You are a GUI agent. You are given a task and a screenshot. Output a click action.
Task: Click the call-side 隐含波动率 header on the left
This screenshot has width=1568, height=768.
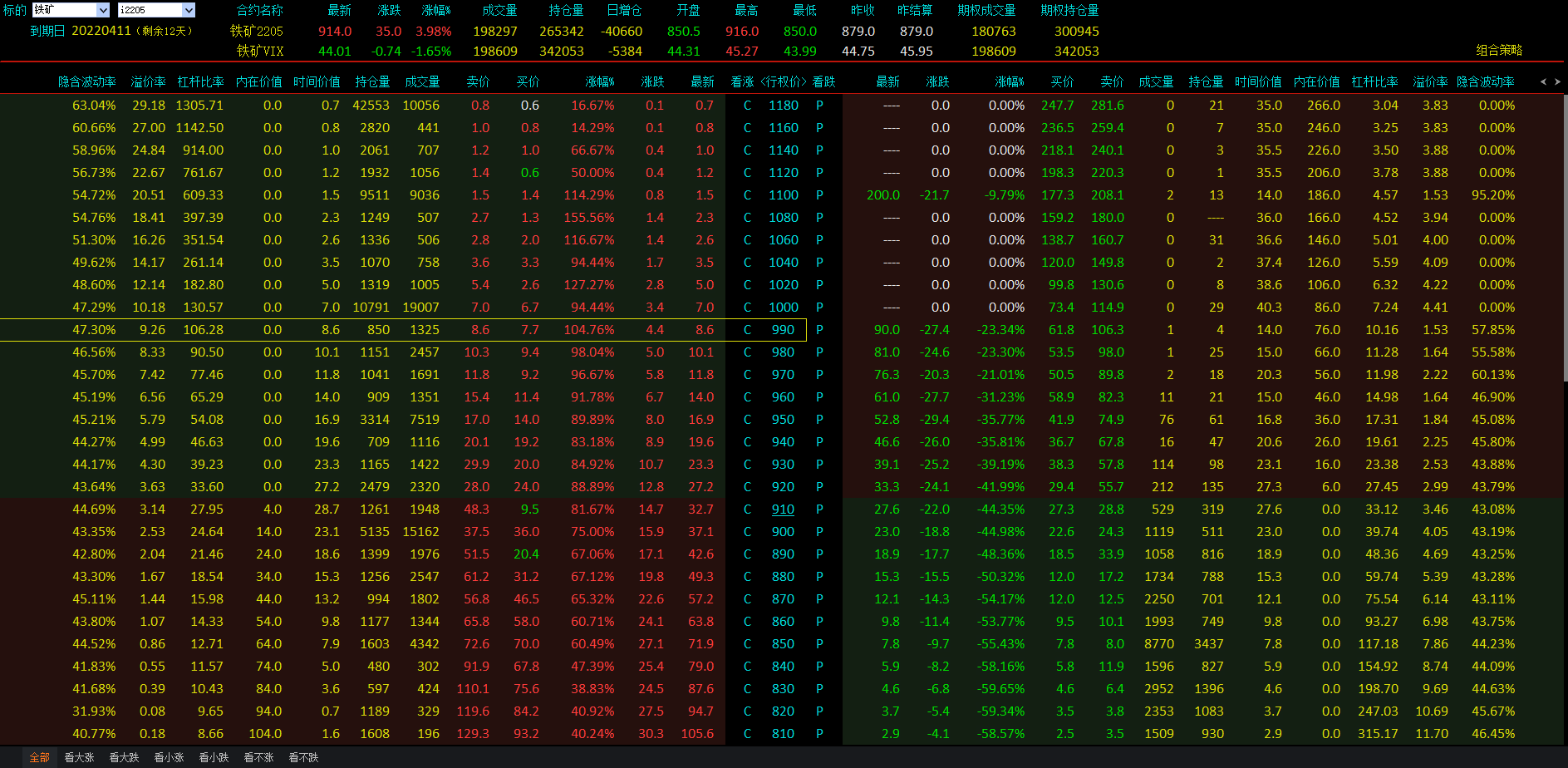pos(87,81)
